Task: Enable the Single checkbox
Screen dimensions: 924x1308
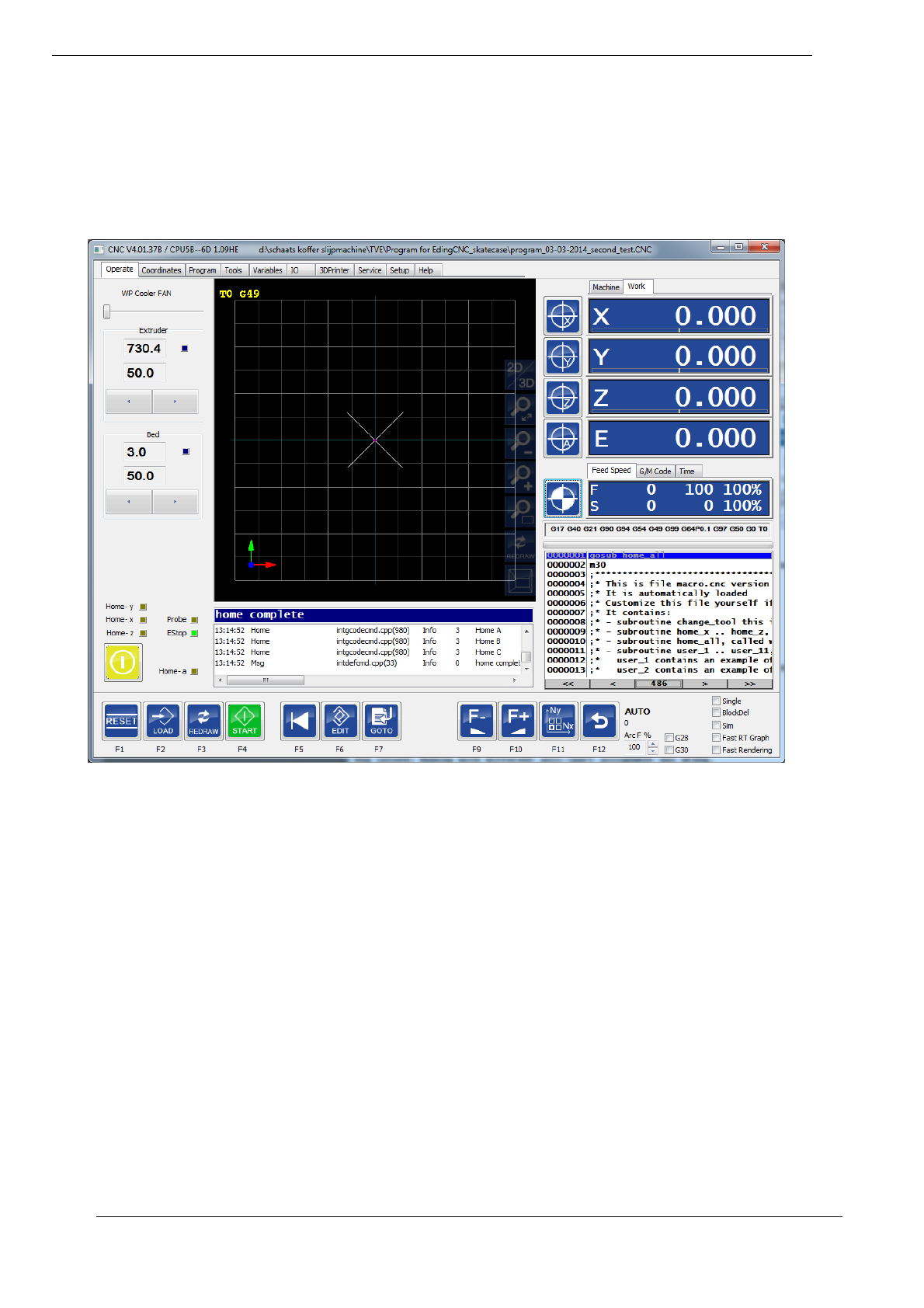Action: pos(716,701)
